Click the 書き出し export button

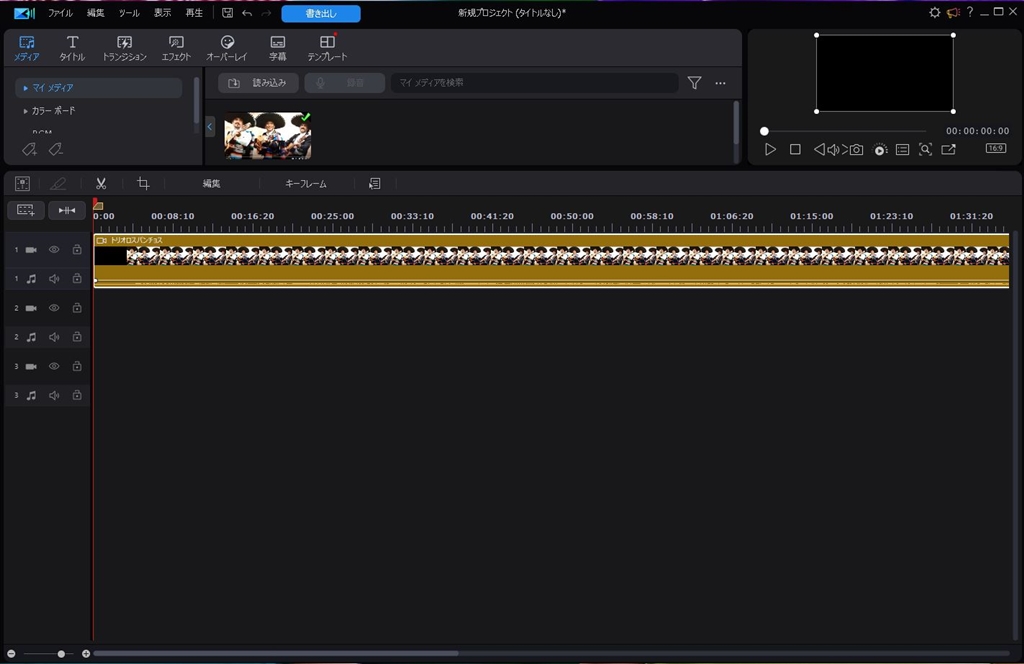coord(320,13)
